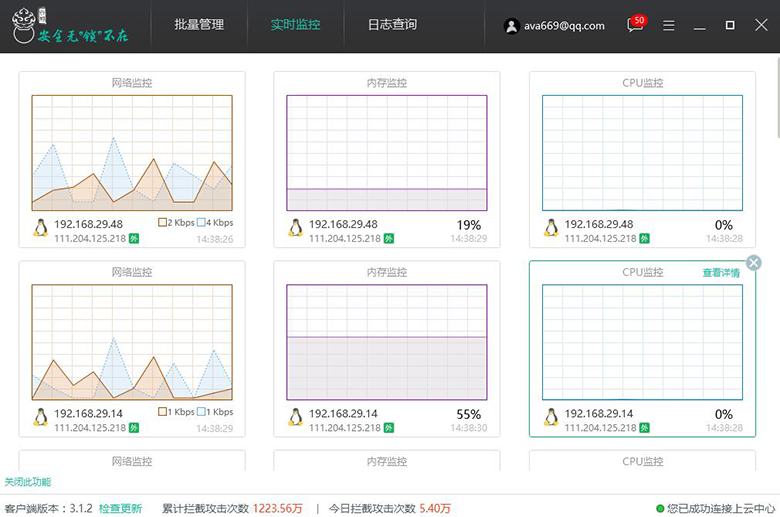Click 客户端版本 3.1.2 text
780x517 pixels.
click(48, 509)
